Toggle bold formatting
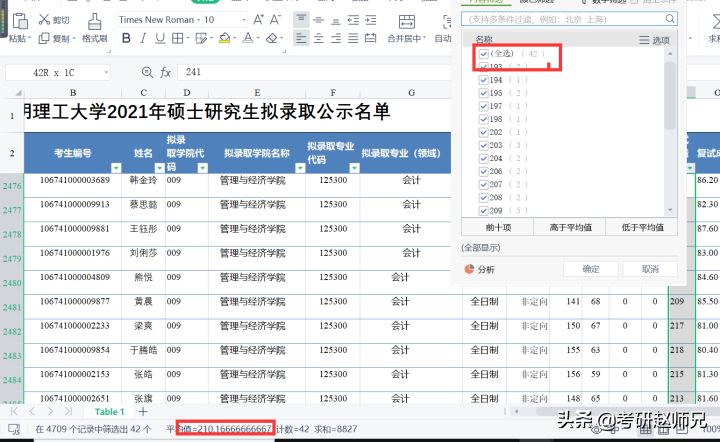Screen dimensions: 720x442 pyautogui.click(x=126, y=38)
